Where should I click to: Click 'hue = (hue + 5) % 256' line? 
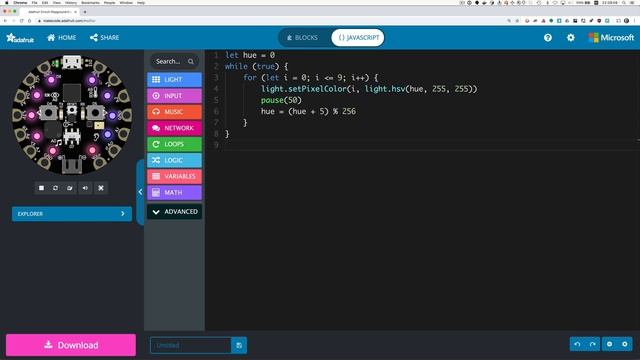tap(308, 111)
